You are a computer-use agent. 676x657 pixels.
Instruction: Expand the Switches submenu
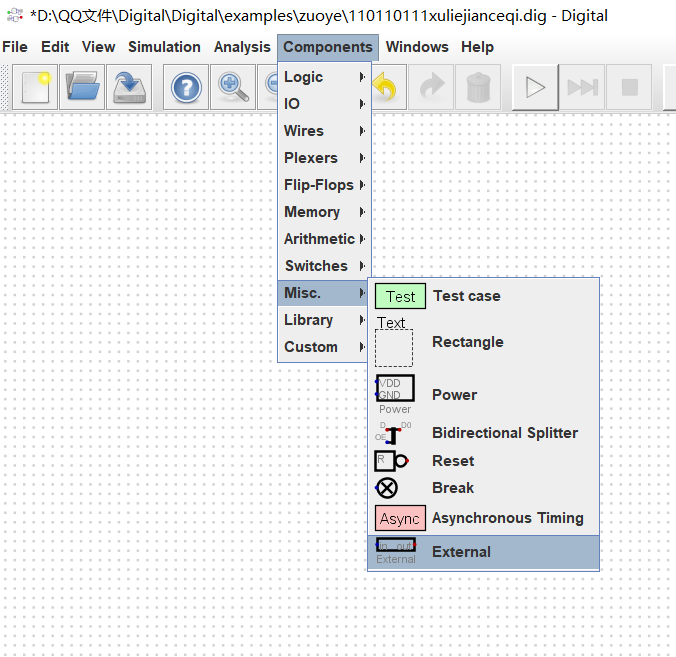pos(324,266)
